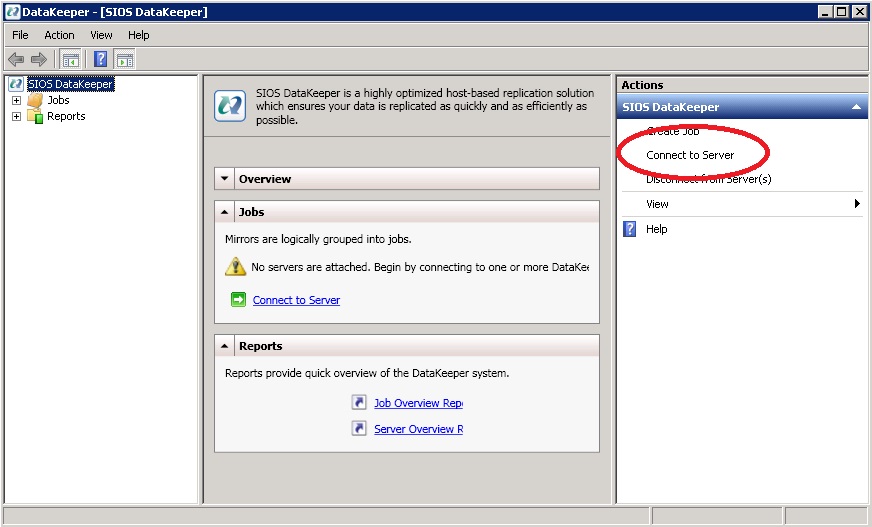Toggle the Show/Hide Console Tree toolbar icon

(71, 59)
